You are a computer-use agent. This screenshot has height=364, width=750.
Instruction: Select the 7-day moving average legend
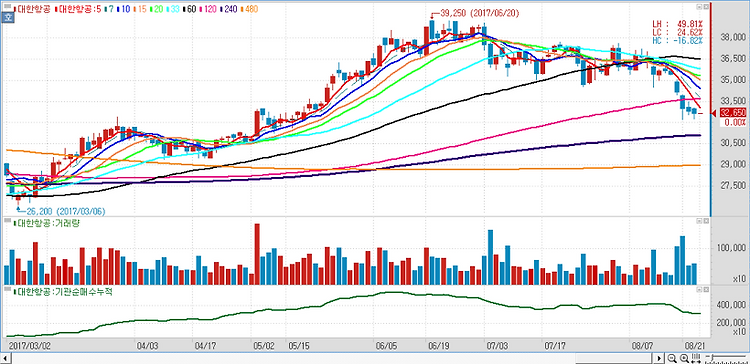110,9
